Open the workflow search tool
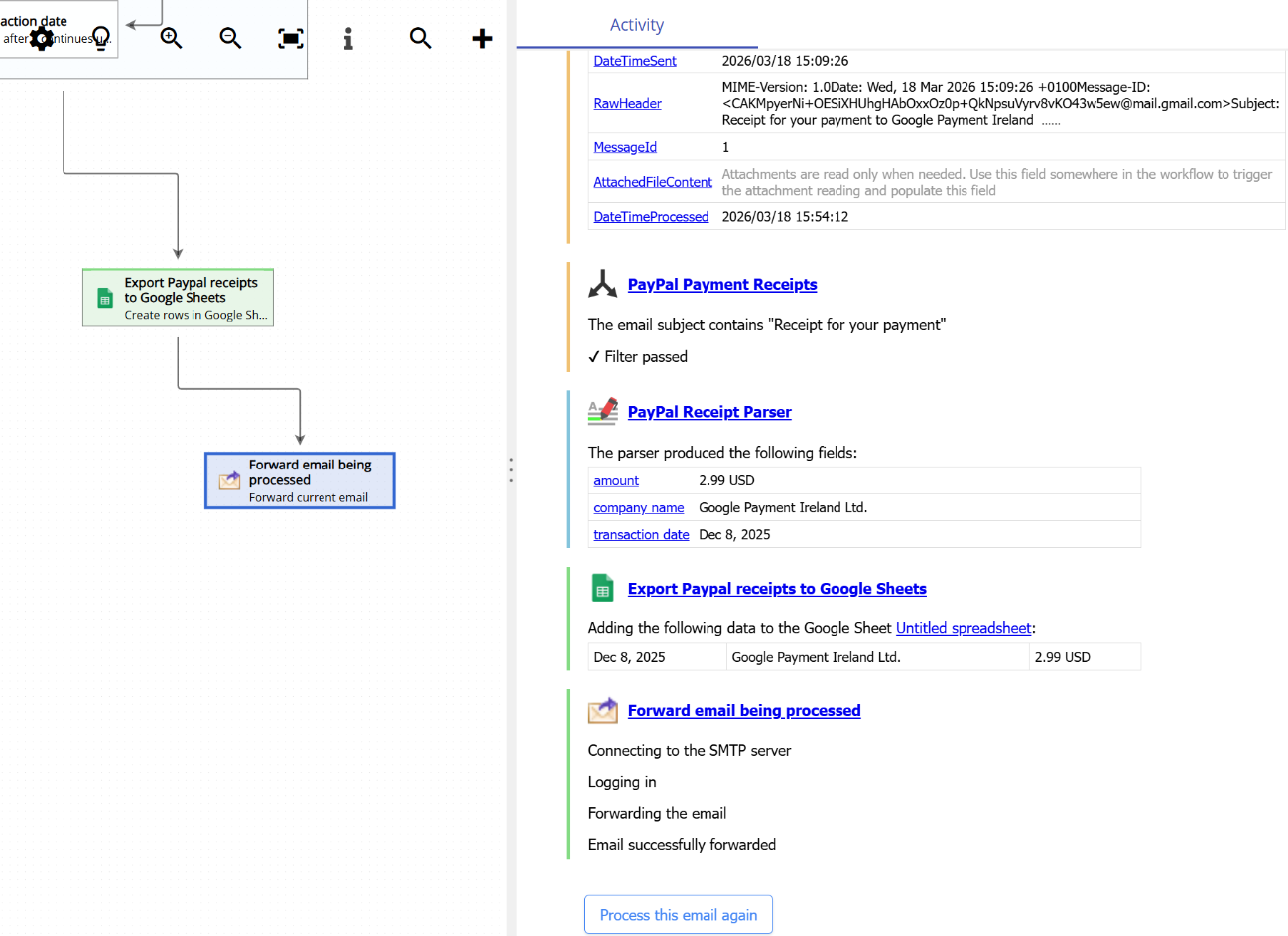The height and width of the screenshot is (936, 1288). [x=420, y=38]
